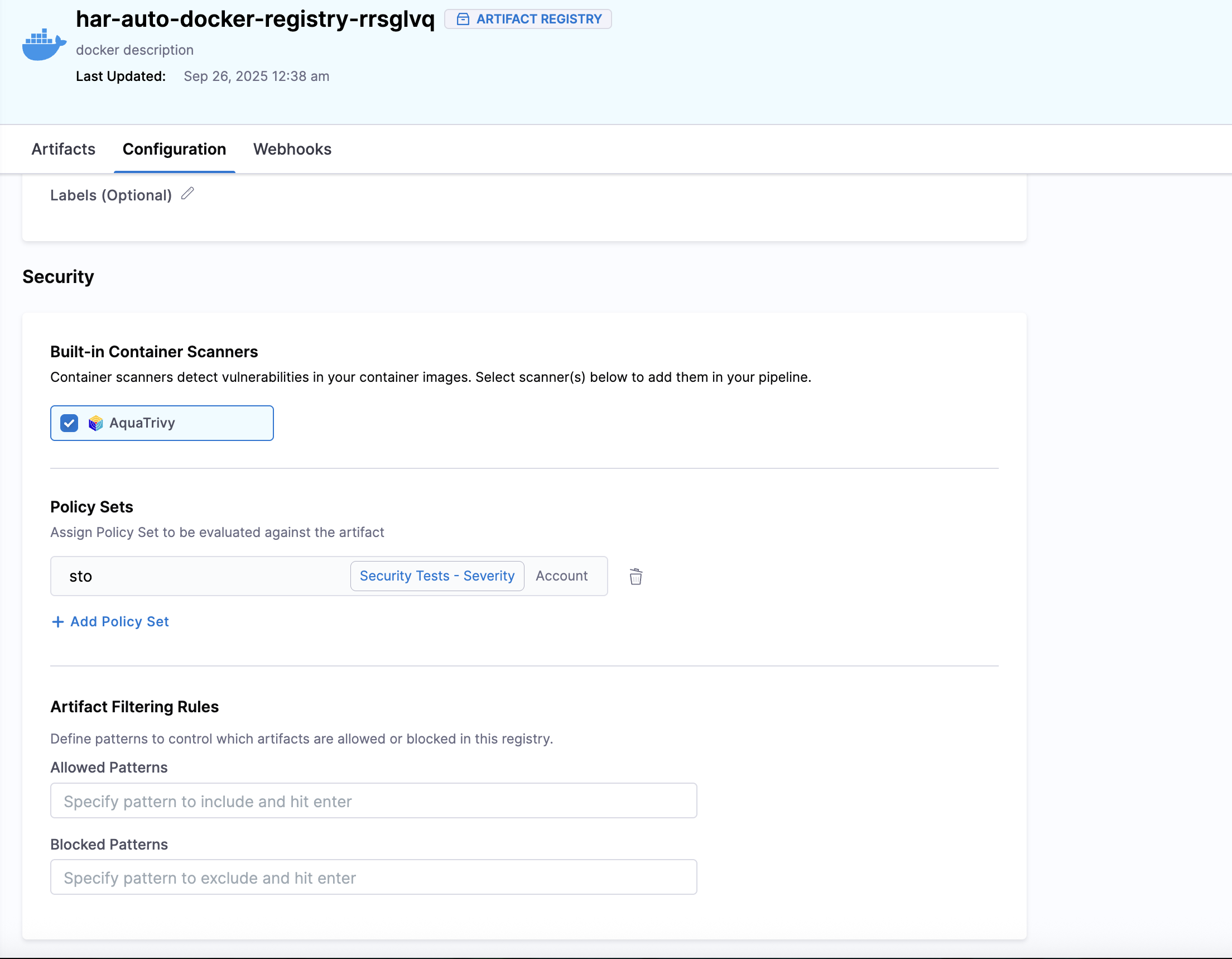
Task: Click the plus icon for adding policy set
Action: 57,621
